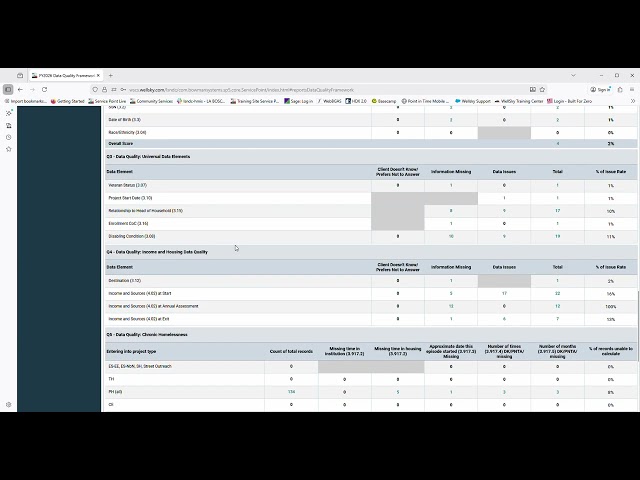This screenshot has height=480, width=640.
Task: Click the saved password key icon
Action: 123,89
